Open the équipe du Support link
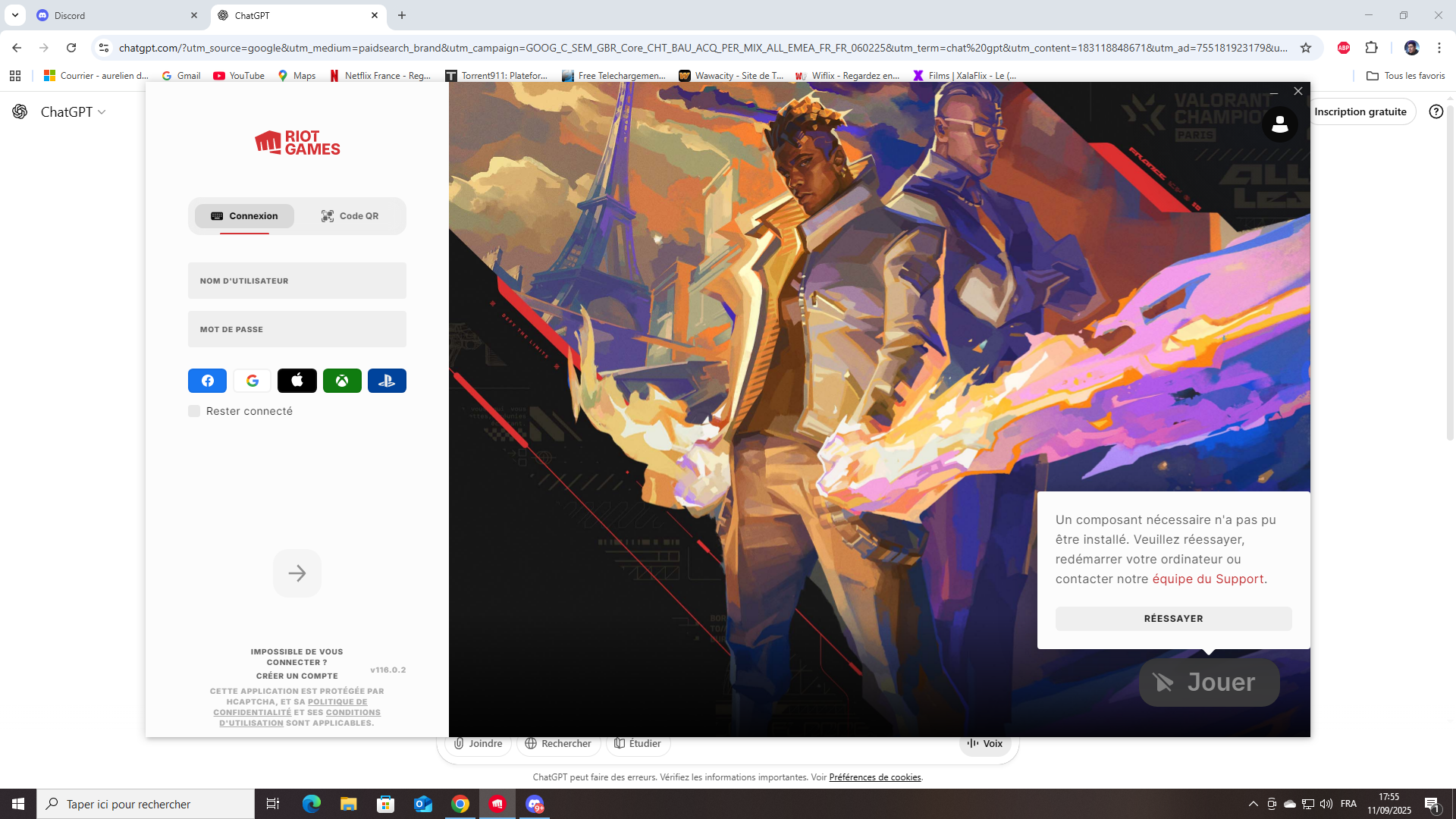The height and width of the screenshot is (819, 1456). pos(1208,579)
